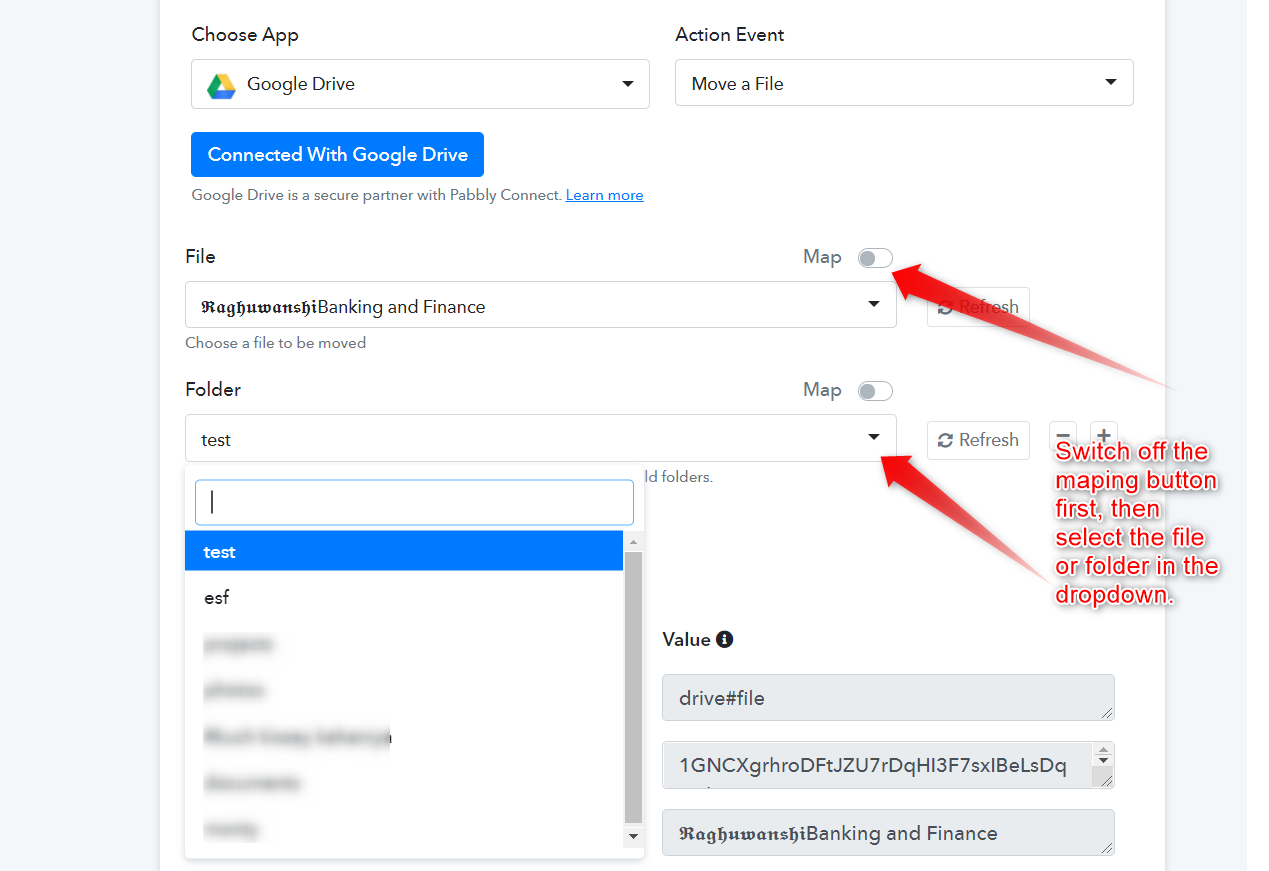Toggle the Map switch for Folder
The image size is (1269, 871).
point(875,391)
